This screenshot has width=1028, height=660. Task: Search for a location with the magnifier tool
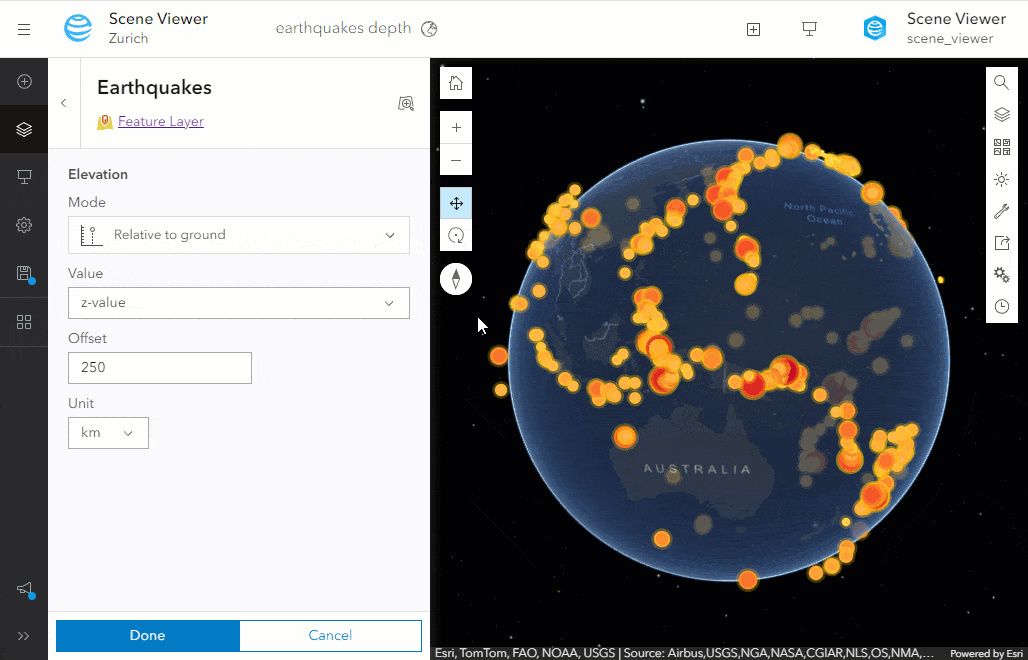[1001, 82]
